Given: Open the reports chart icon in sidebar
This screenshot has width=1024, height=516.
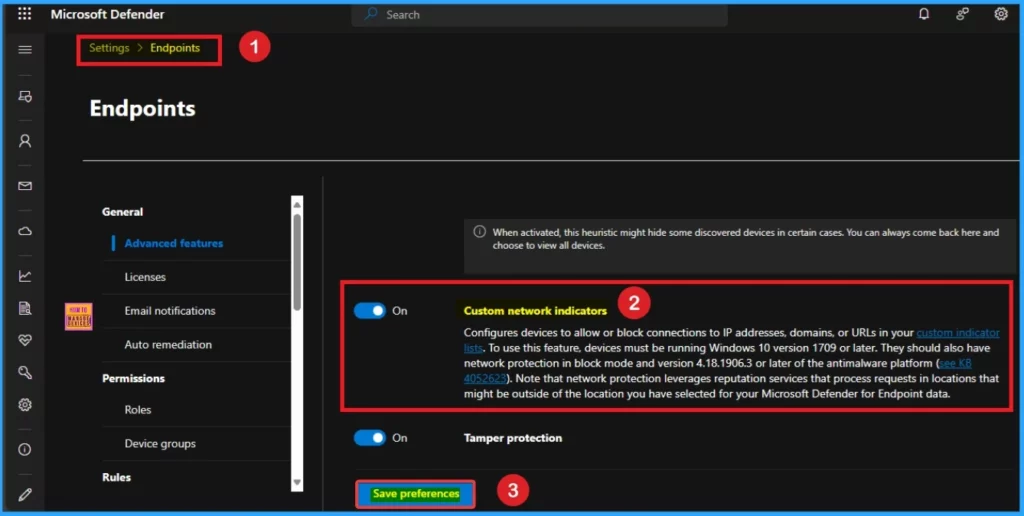Looking at the screenshot, I should 25,276.
